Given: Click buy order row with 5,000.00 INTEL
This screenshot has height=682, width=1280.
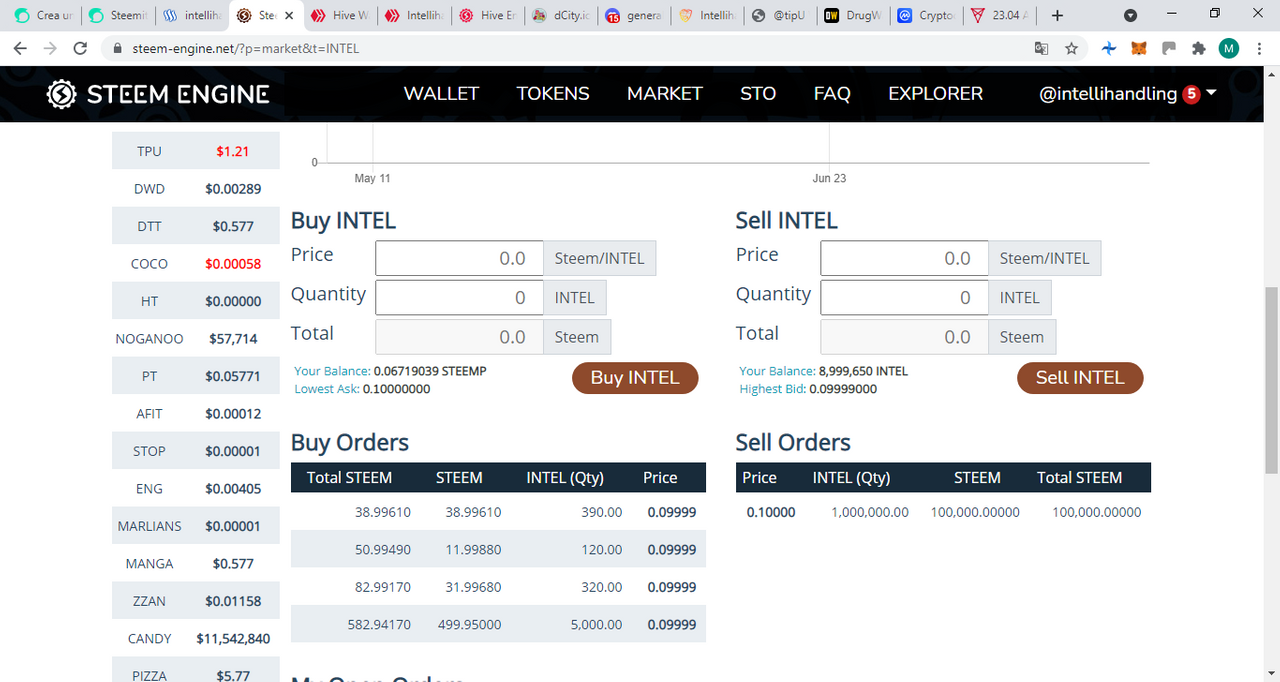Looking at the screenshot, I should pos(498,624).
